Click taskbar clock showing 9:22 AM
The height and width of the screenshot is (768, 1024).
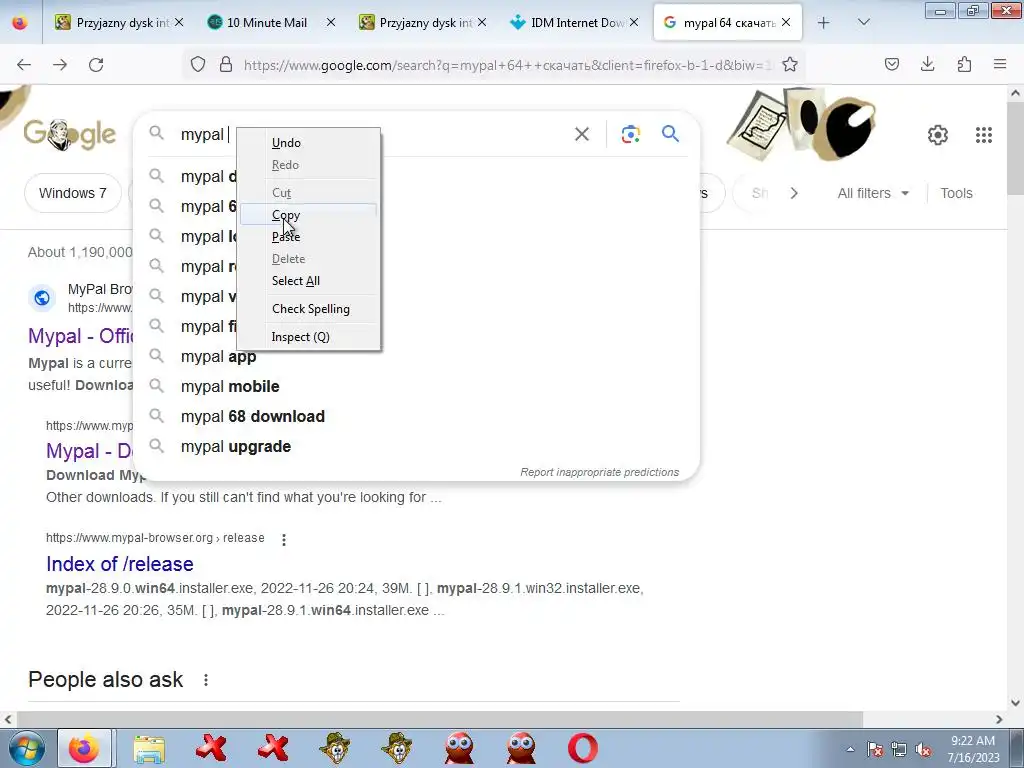pyautogui.click(x=973, y=748)
